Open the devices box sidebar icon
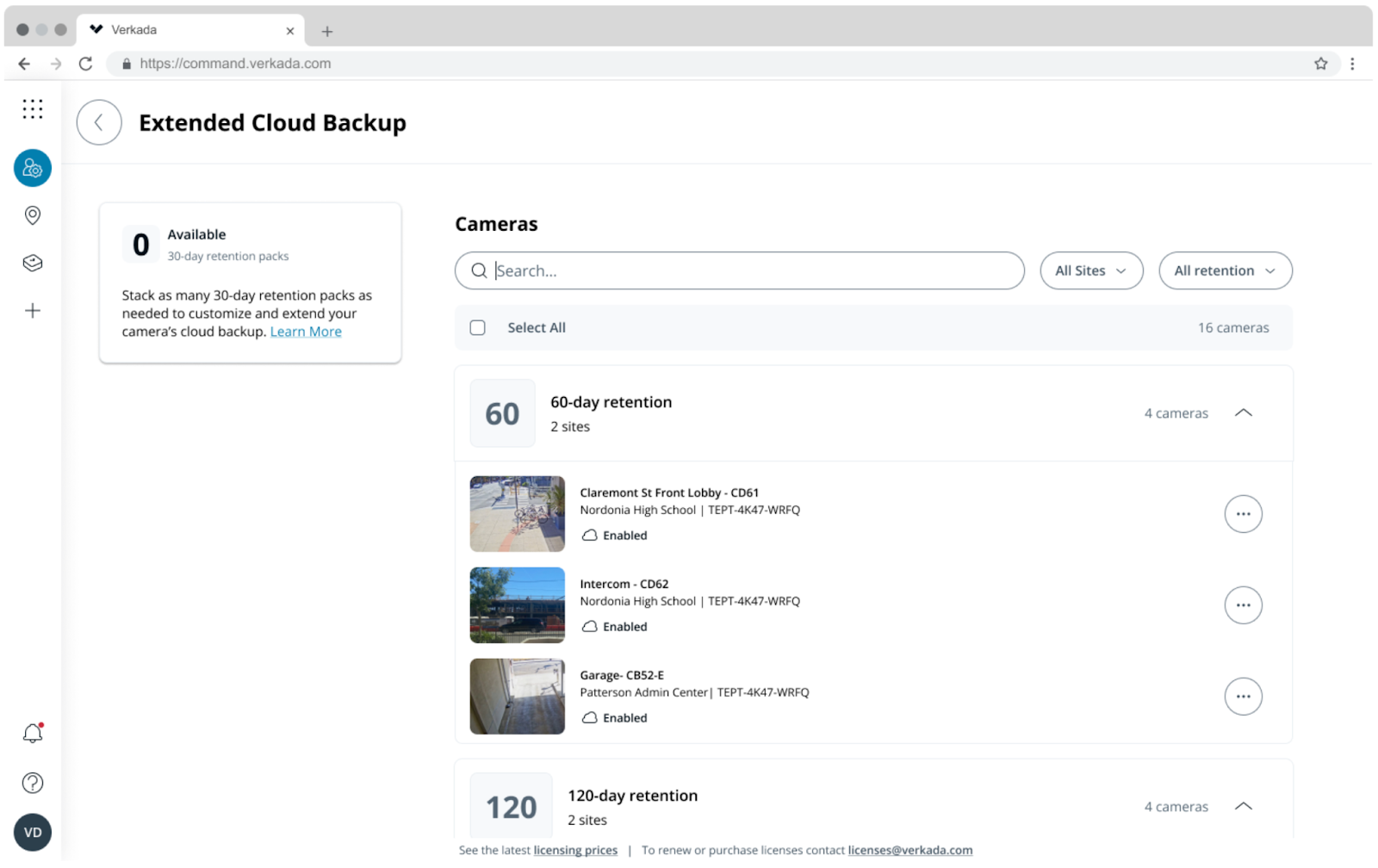 tap(33, 263)
